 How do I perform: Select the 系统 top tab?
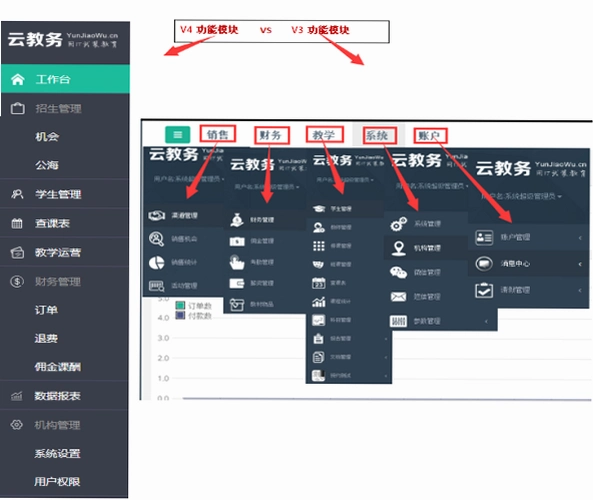click(380, 135)
